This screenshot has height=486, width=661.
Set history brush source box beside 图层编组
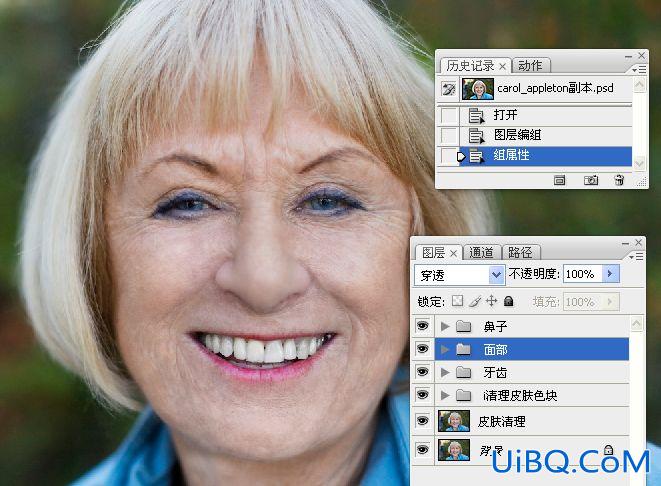[449, 136]
